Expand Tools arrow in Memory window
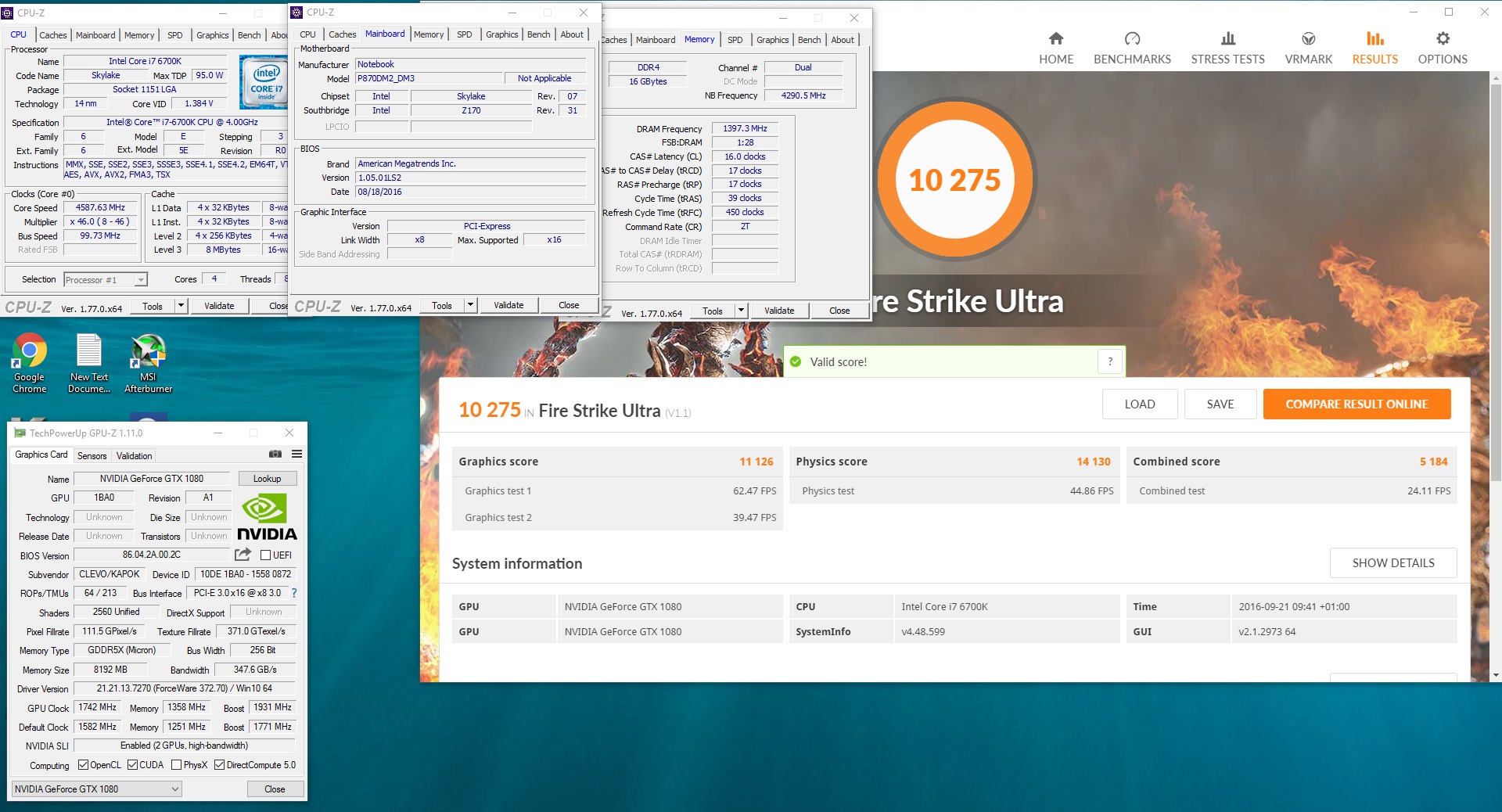The image size is (1502, 812). pos(742,311)
